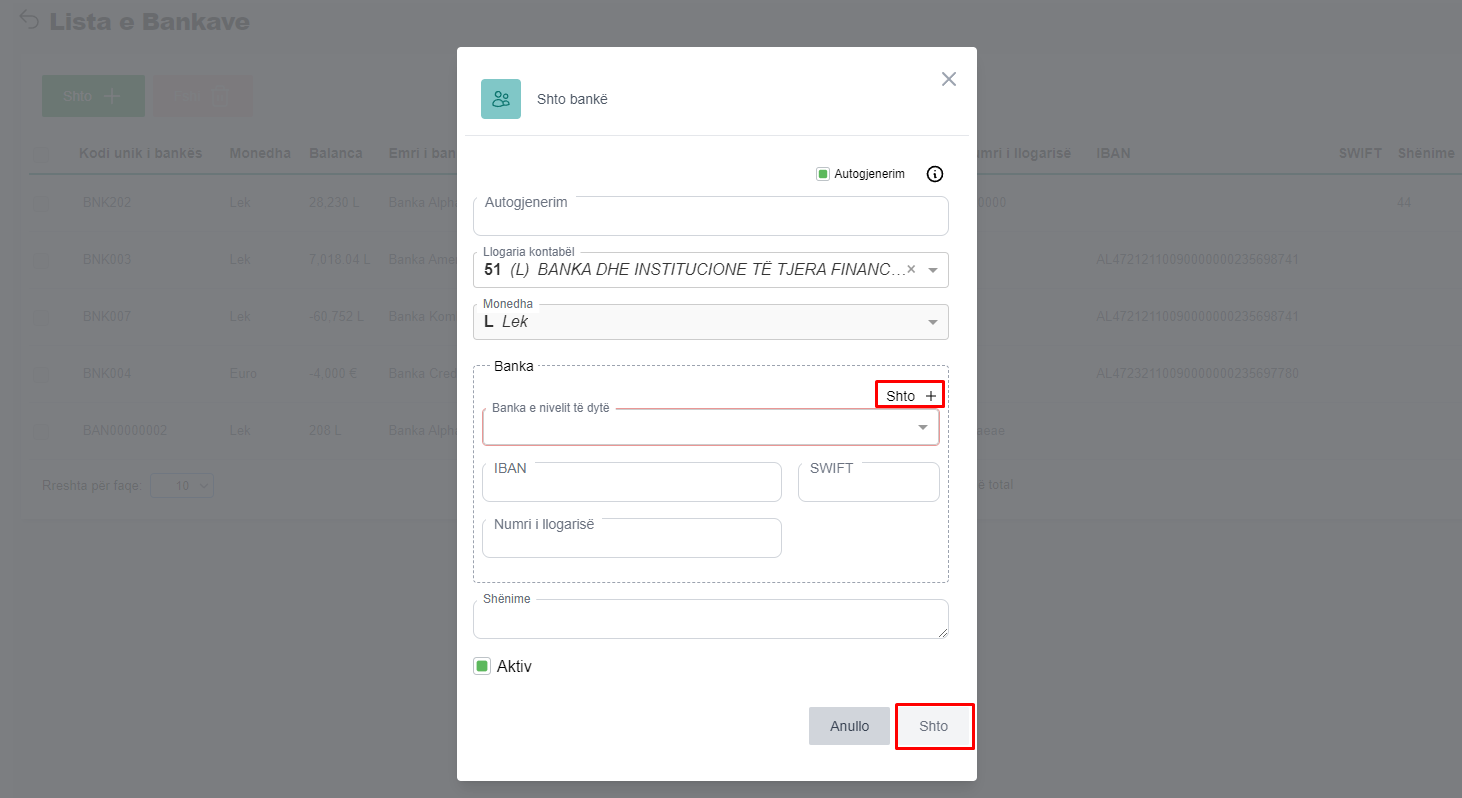Focus the SWIFT text field
Screen dimensions: 1462x798
pyautogui.click(x=868, y=483)
